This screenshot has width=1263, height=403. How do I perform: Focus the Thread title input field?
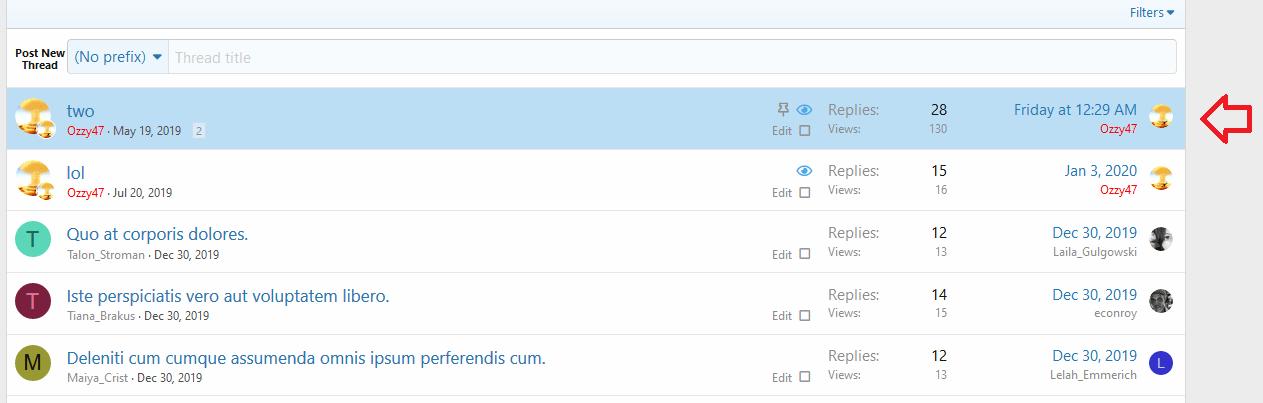point(670,57)
